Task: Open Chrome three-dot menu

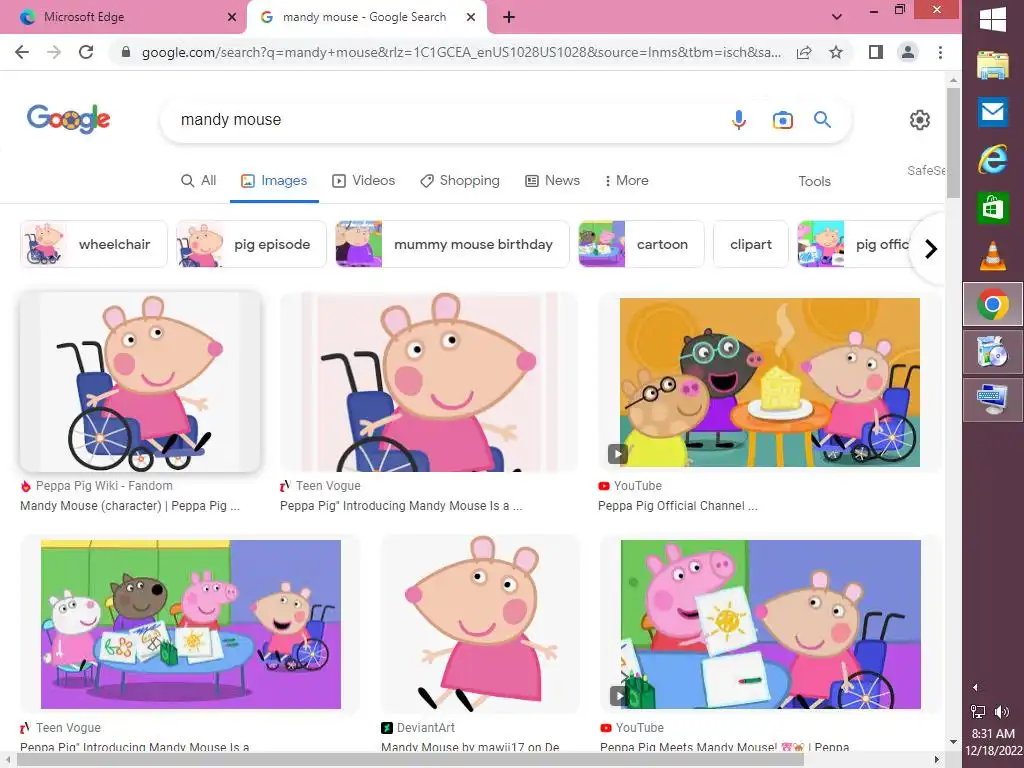Action: pos(940,52)
